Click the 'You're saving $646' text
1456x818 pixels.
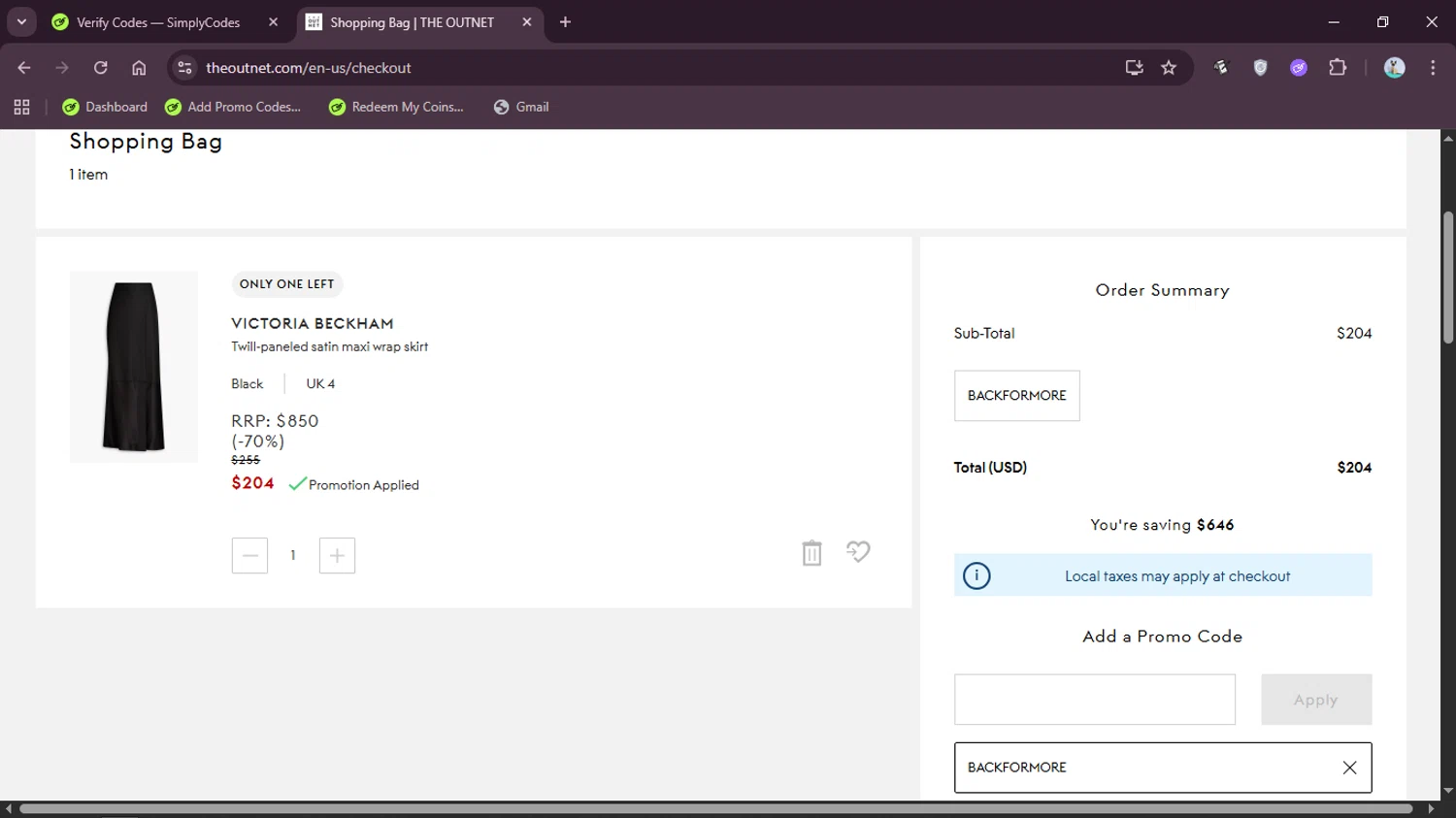[x=1162, y=525]
